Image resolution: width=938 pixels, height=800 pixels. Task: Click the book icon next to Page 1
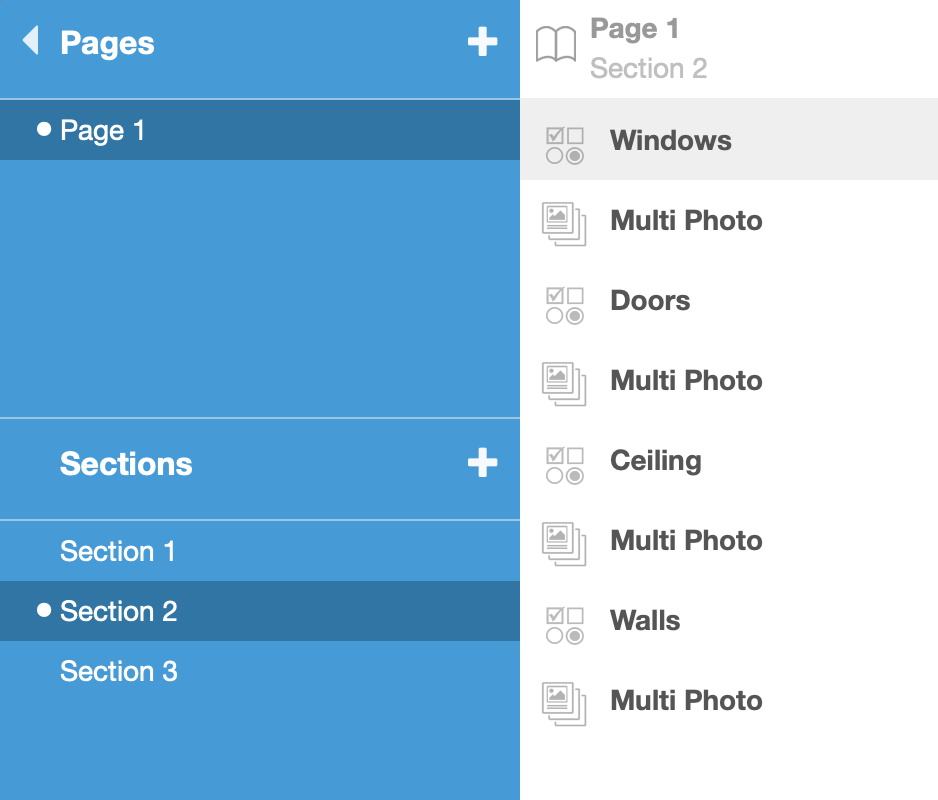click(x=556, y=45)
